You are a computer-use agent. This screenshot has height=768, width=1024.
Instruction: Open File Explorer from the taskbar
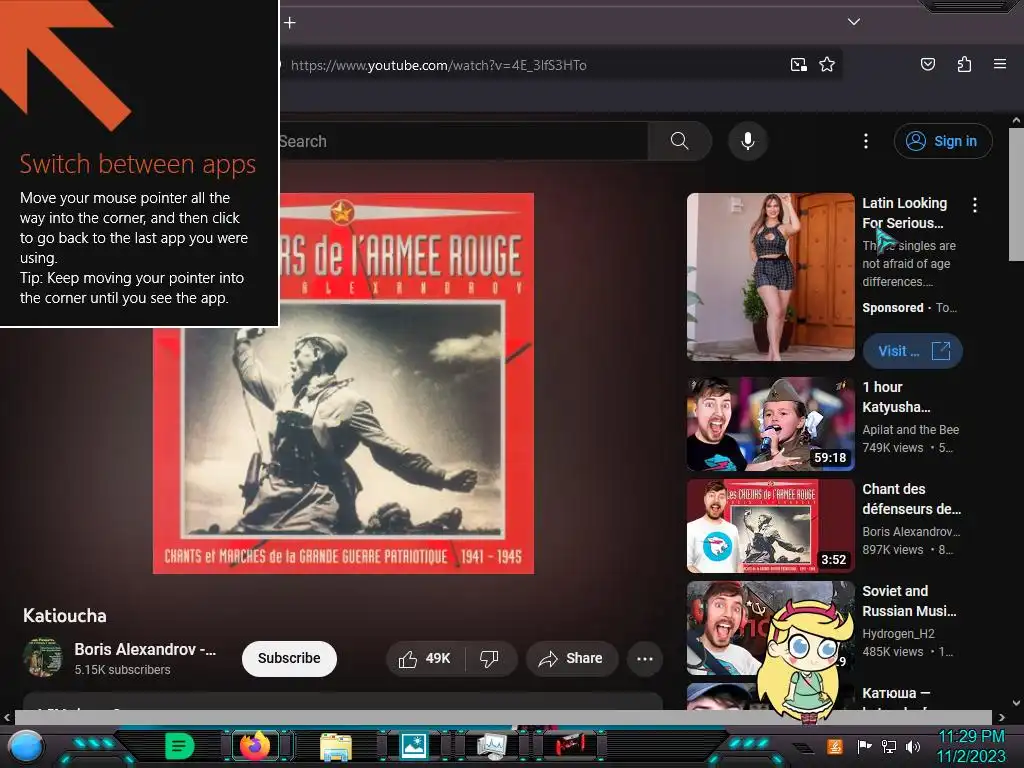336,746
